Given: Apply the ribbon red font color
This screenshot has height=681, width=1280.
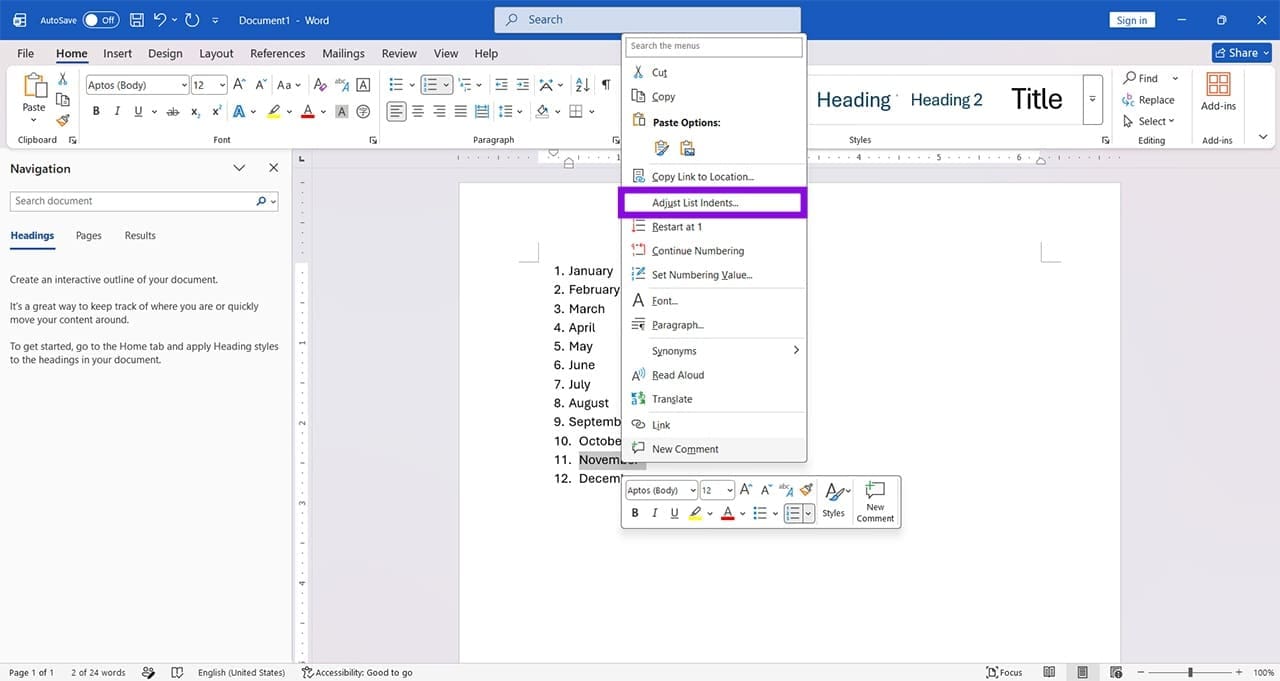Looking at the screenshot, I should [x=308, y=112].
